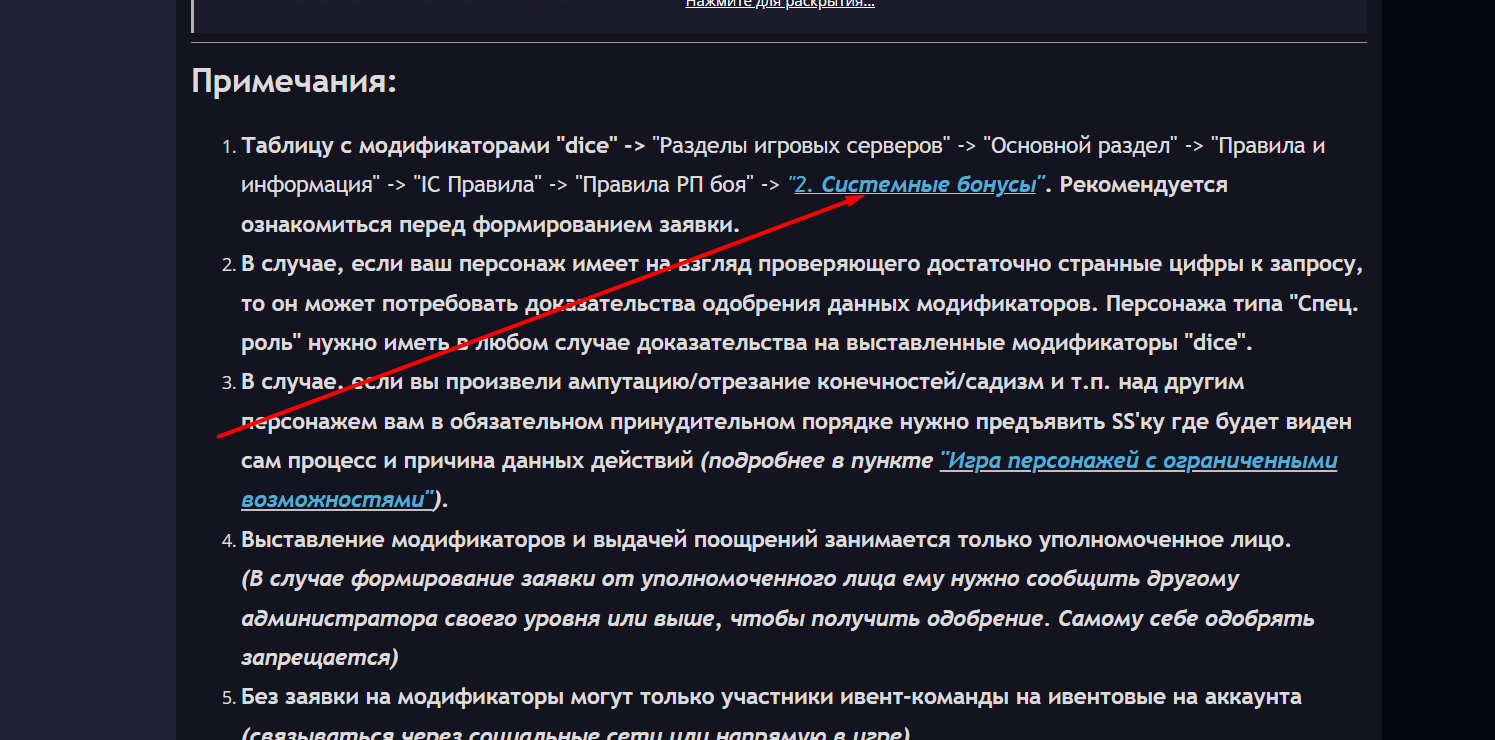Click the bold text "Таблицу с модификаторами"
This screenshot has height=740, width=1495.
395,146
